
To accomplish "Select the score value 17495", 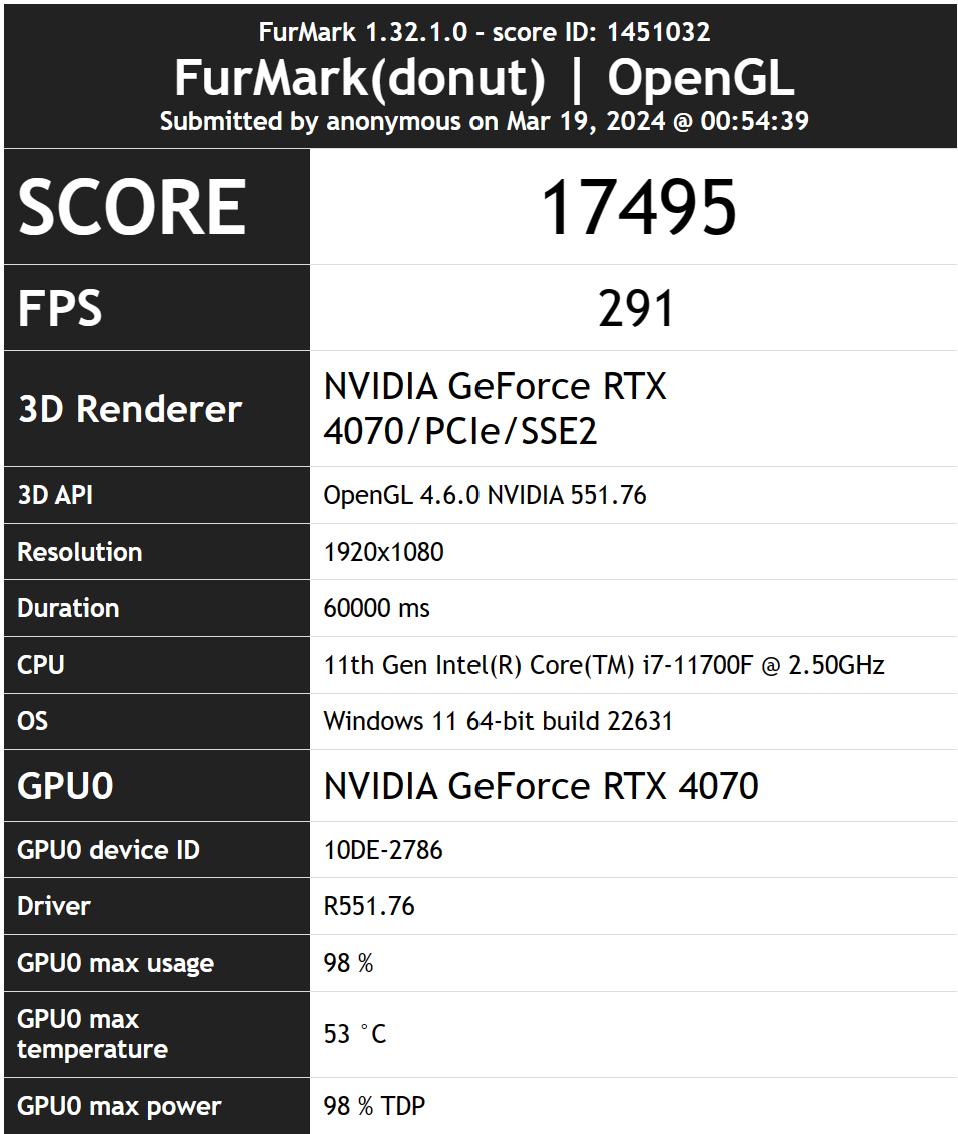I will [639, 208].
